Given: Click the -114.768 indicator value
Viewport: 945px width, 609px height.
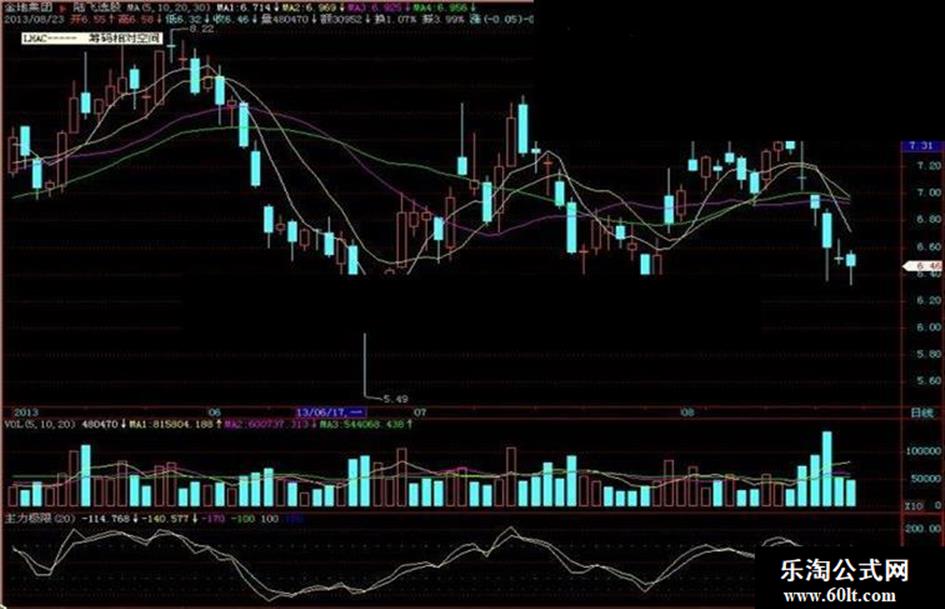Looking at the screenshot, I should point(105,518).
